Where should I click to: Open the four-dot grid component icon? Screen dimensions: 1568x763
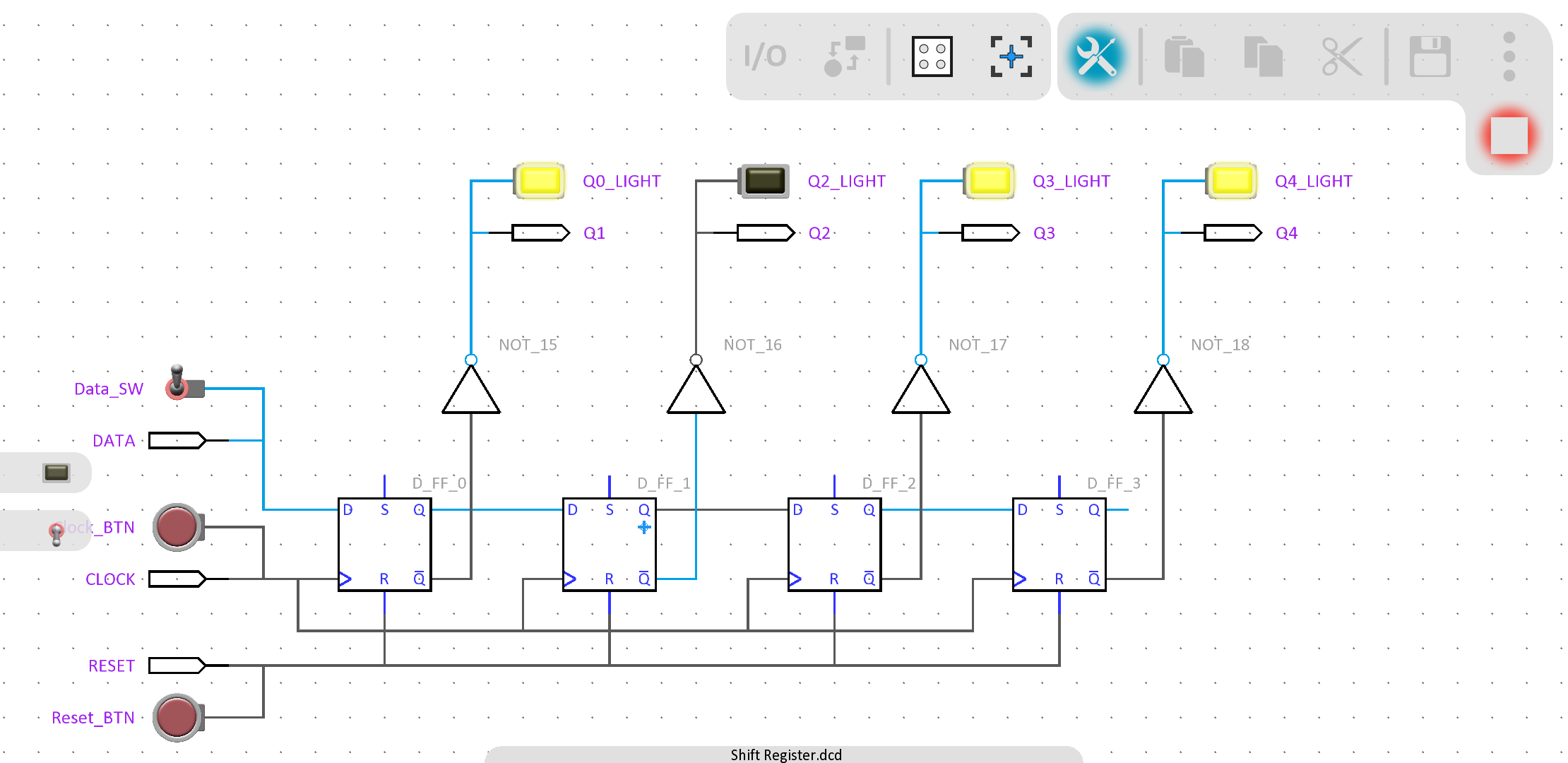932,57
